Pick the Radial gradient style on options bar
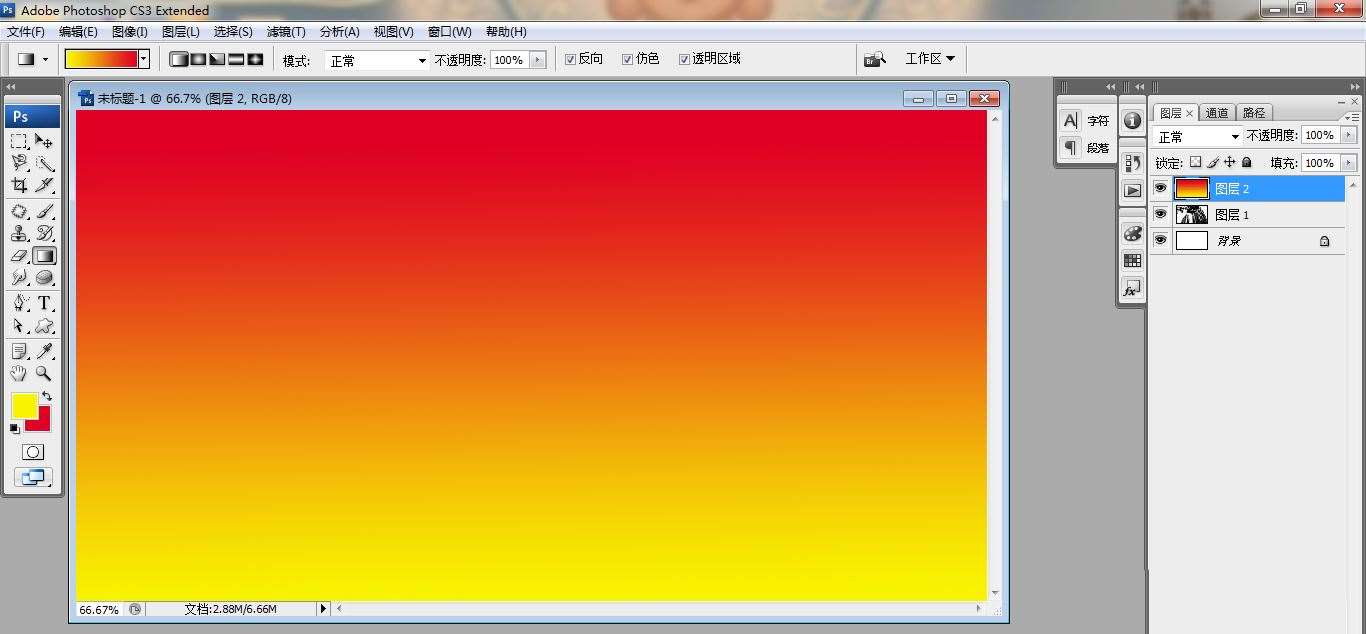Image resolution: width=1366 pixels, height=634 pixels. 198,59
